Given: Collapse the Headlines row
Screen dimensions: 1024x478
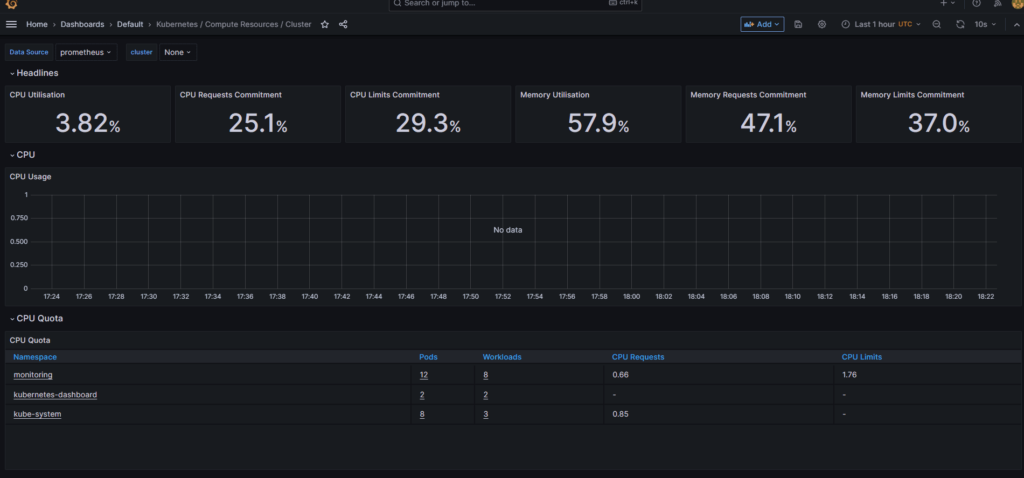Looking at the screenshot, I should click(x=35, y=73).
